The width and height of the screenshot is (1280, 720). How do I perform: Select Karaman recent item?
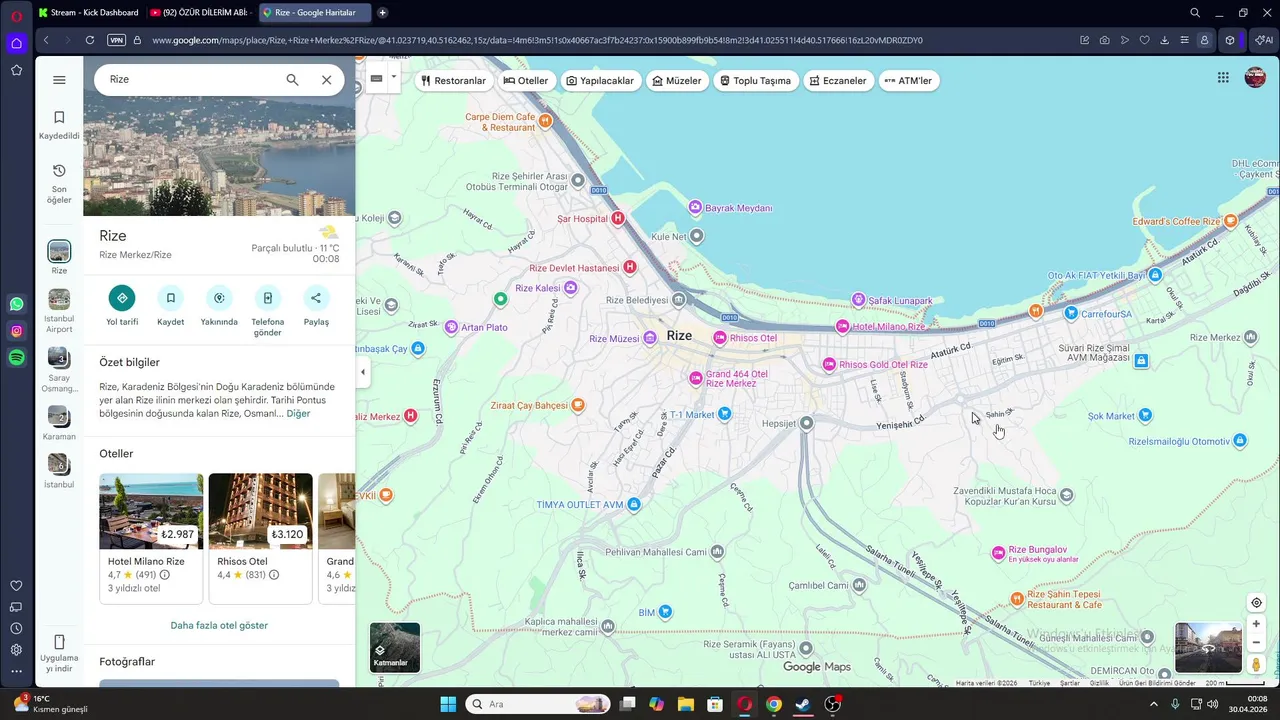click(59, 423)
